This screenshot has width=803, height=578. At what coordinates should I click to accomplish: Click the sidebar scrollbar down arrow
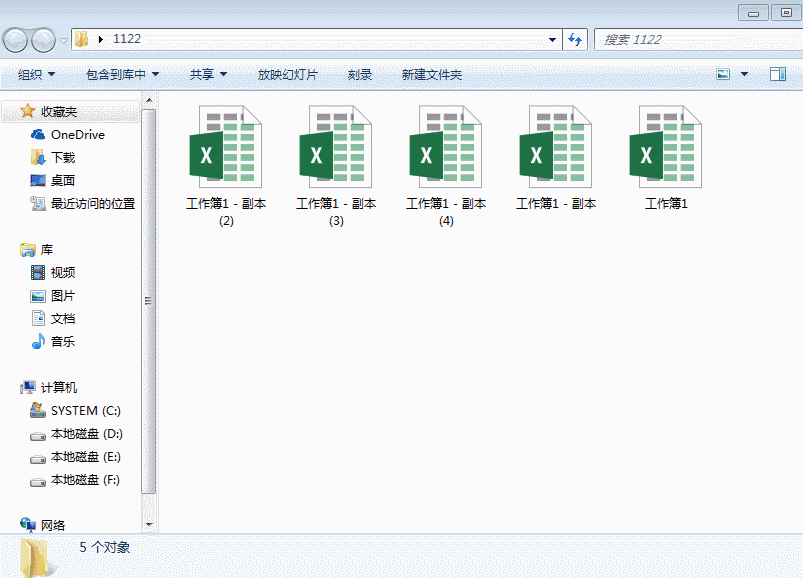coord(149,524)
